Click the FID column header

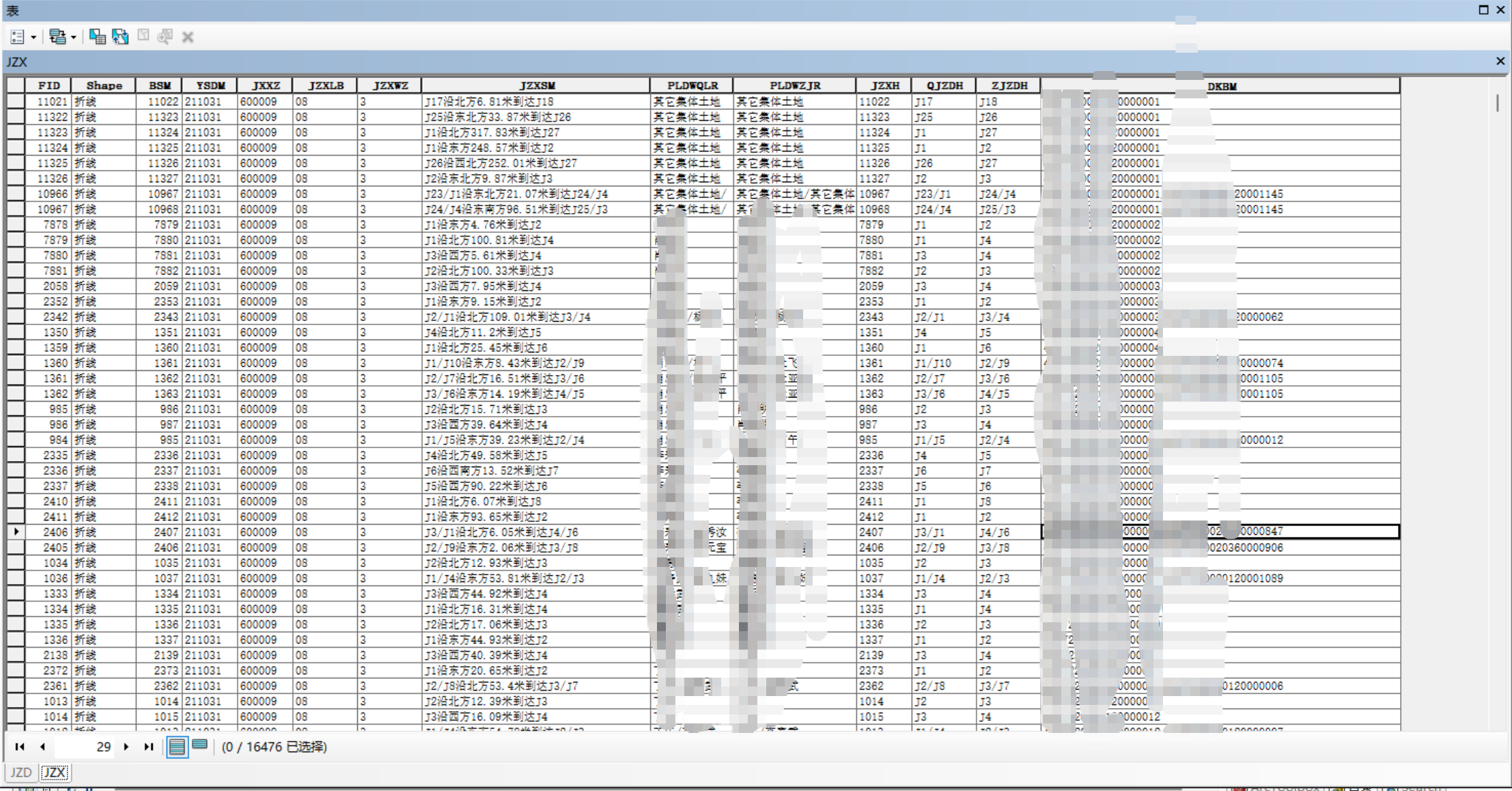[48, 85]
